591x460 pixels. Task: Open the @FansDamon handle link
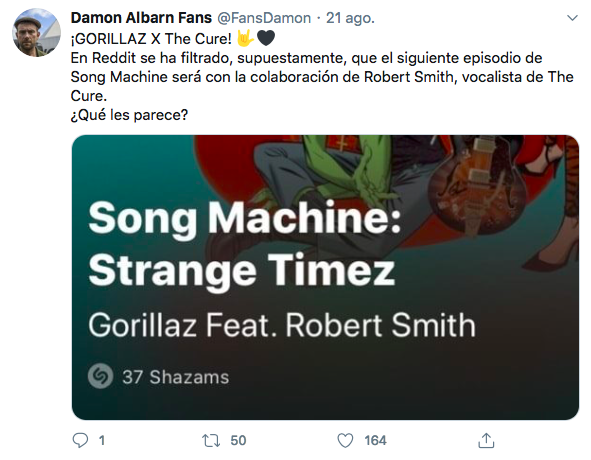click(264, 18)
